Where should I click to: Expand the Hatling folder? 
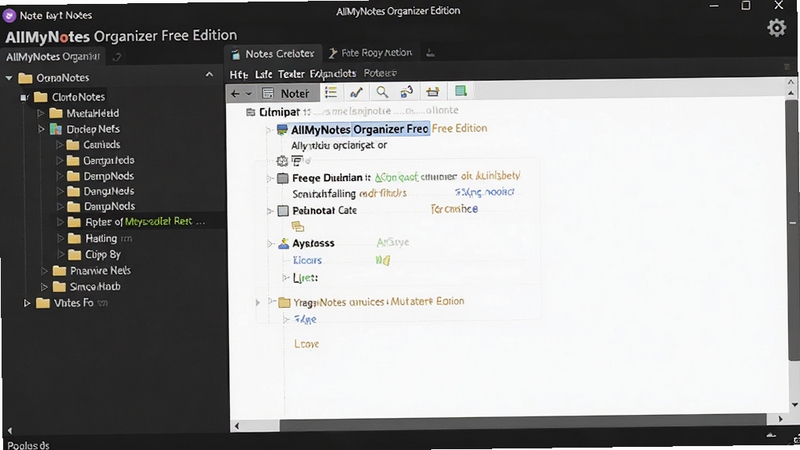[60, 238]
